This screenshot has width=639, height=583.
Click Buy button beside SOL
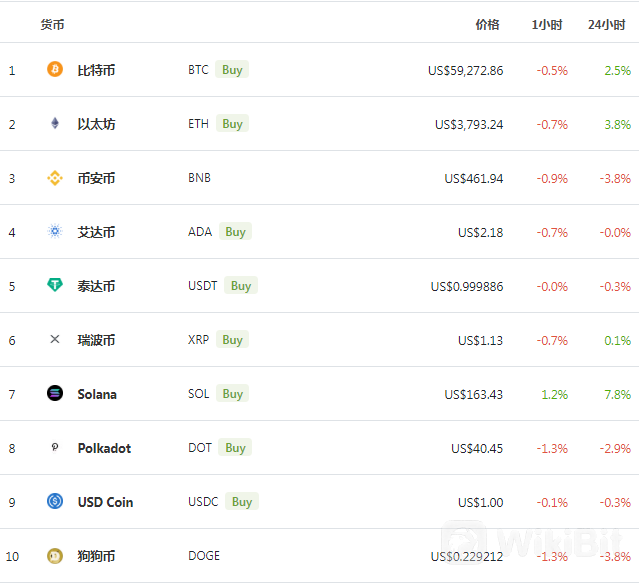click(x=232, y=394)
